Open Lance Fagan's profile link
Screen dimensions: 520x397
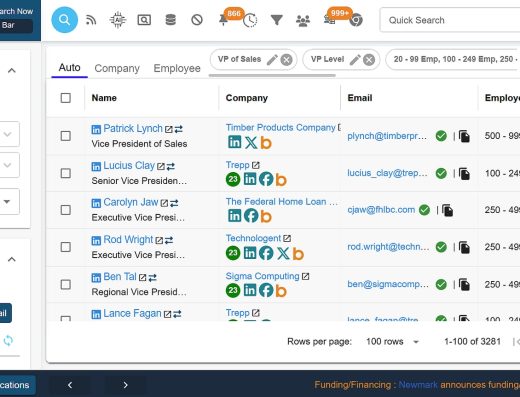132,314
